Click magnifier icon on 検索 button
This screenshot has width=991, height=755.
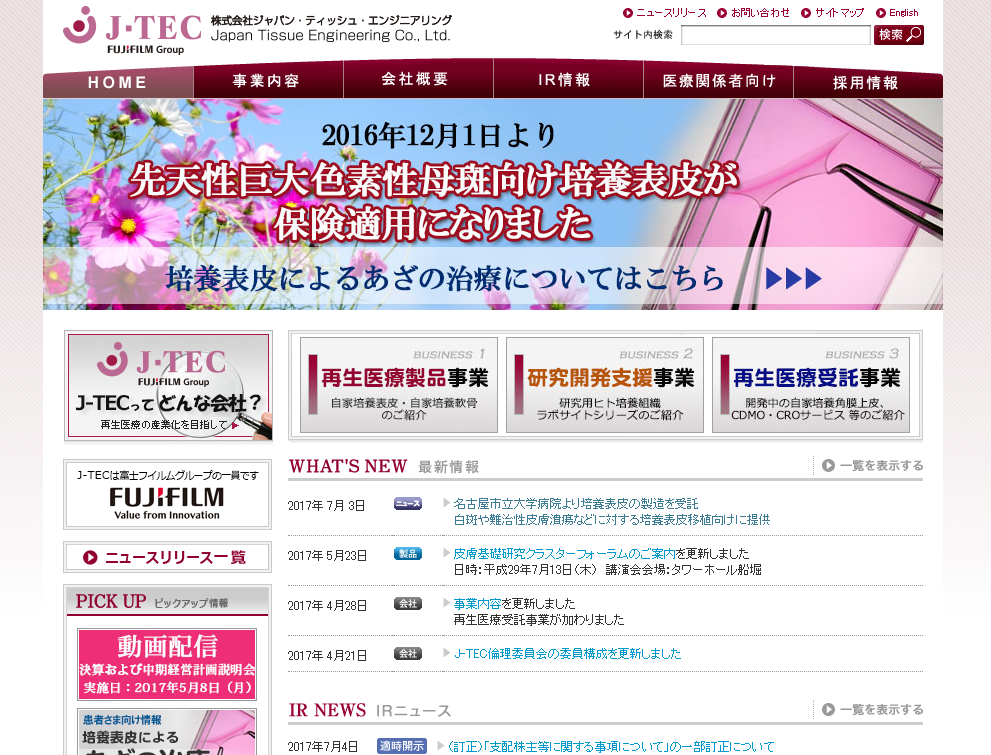coord(913,35)
